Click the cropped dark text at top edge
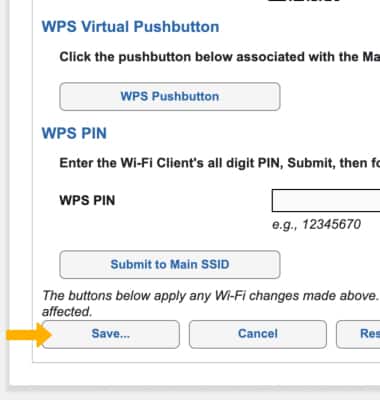 click(x=304, y=1)
